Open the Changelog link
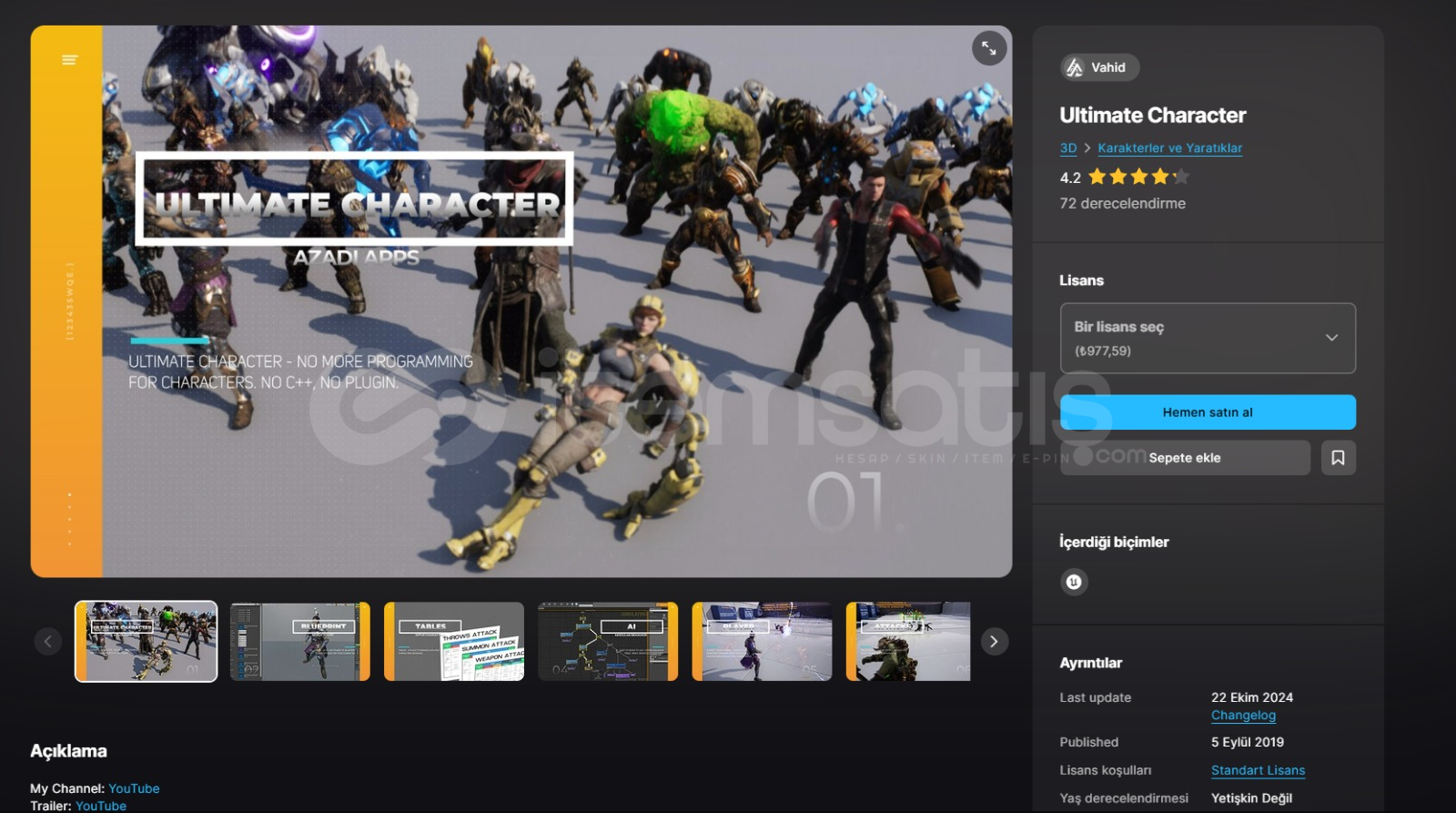1456x813 pixels. tap(1243, 716)
